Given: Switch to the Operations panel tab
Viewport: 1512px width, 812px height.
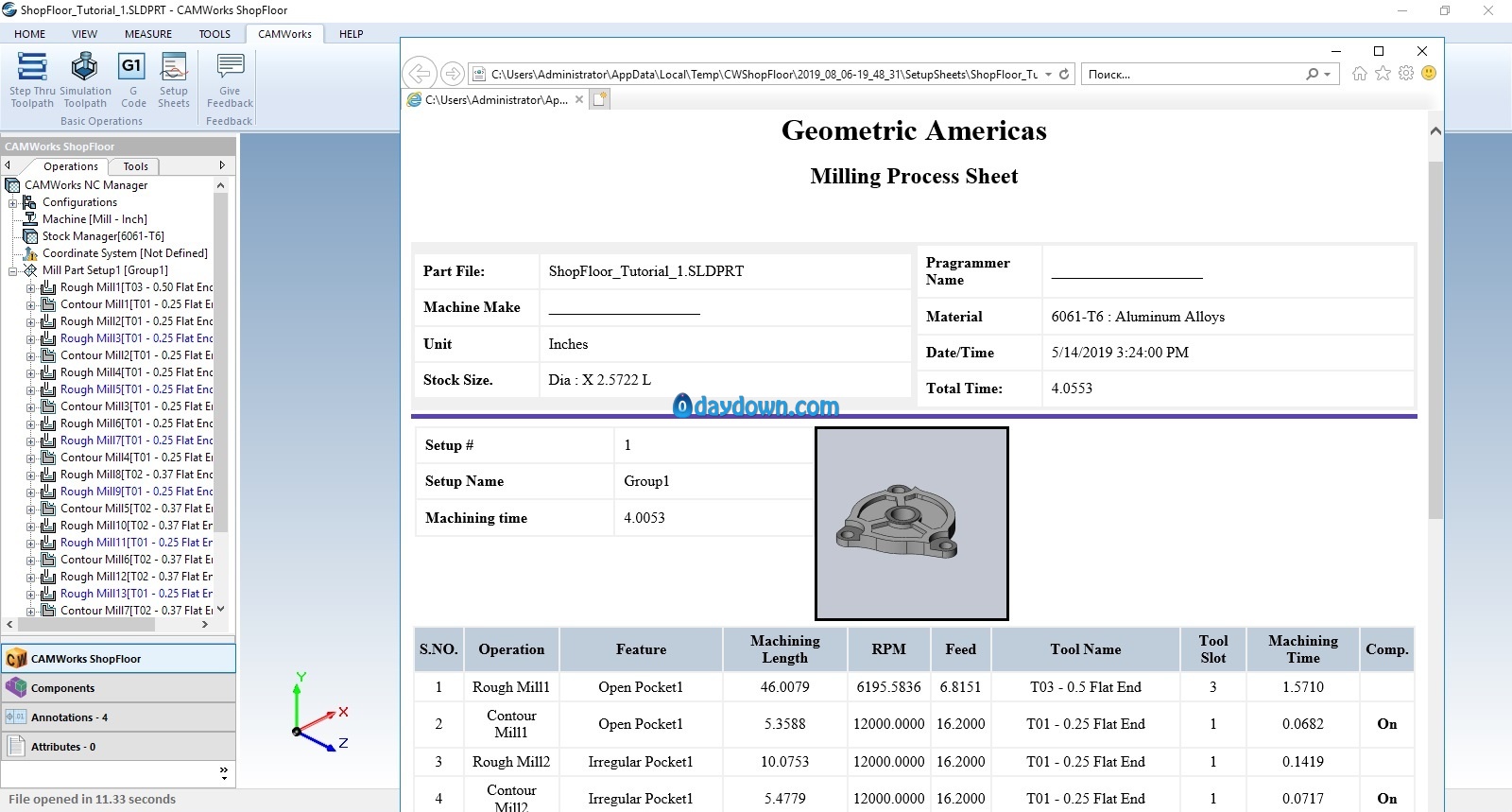Looking at the screenshot, I should coord(70,166).
